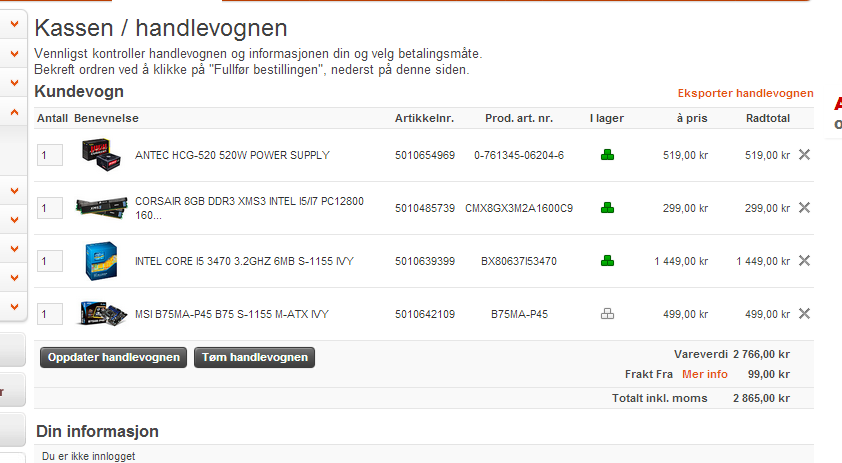Click article number 5010639399

tap(425, 261)
